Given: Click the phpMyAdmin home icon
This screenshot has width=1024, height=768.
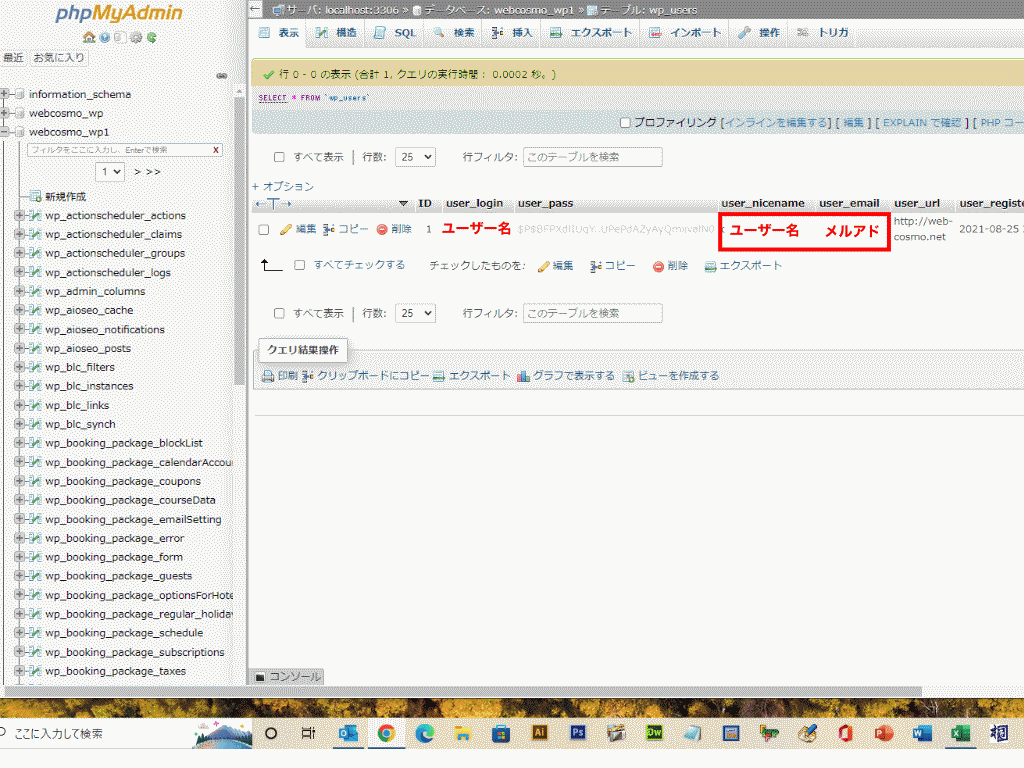Looking at the screenshot, I should click(90, 38).
